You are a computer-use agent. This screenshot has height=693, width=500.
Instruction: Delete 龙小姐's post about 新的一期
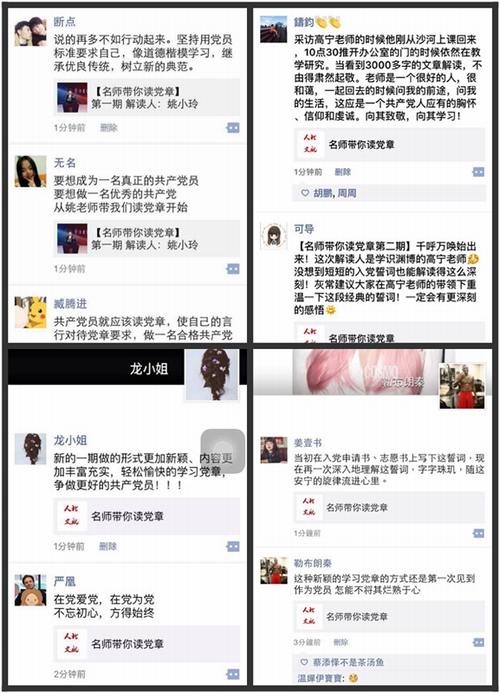[108, 546]
